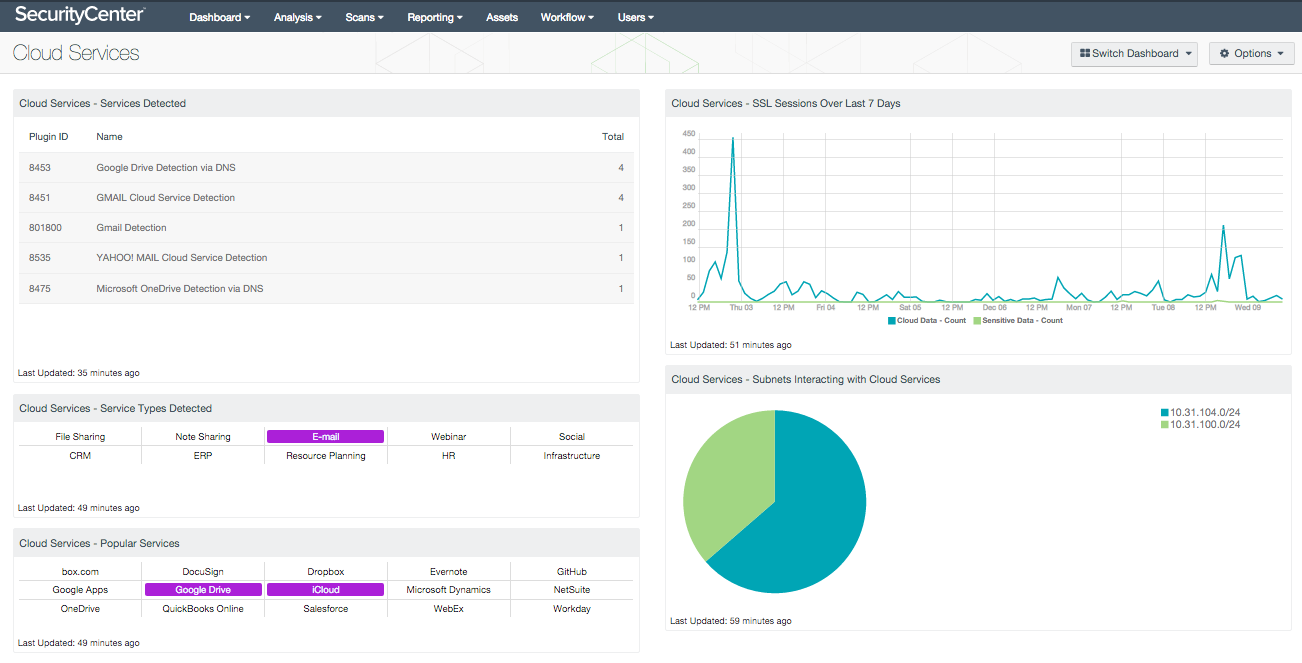
Task: Click the Google Apps cell
Action: (x=80, y=590)
